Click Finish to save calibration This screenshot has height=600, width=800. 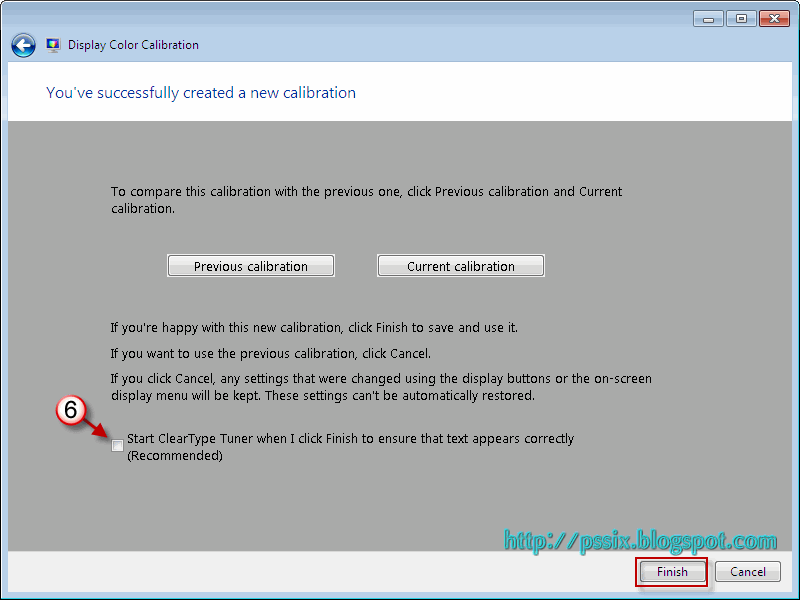(x=672, y=571)
